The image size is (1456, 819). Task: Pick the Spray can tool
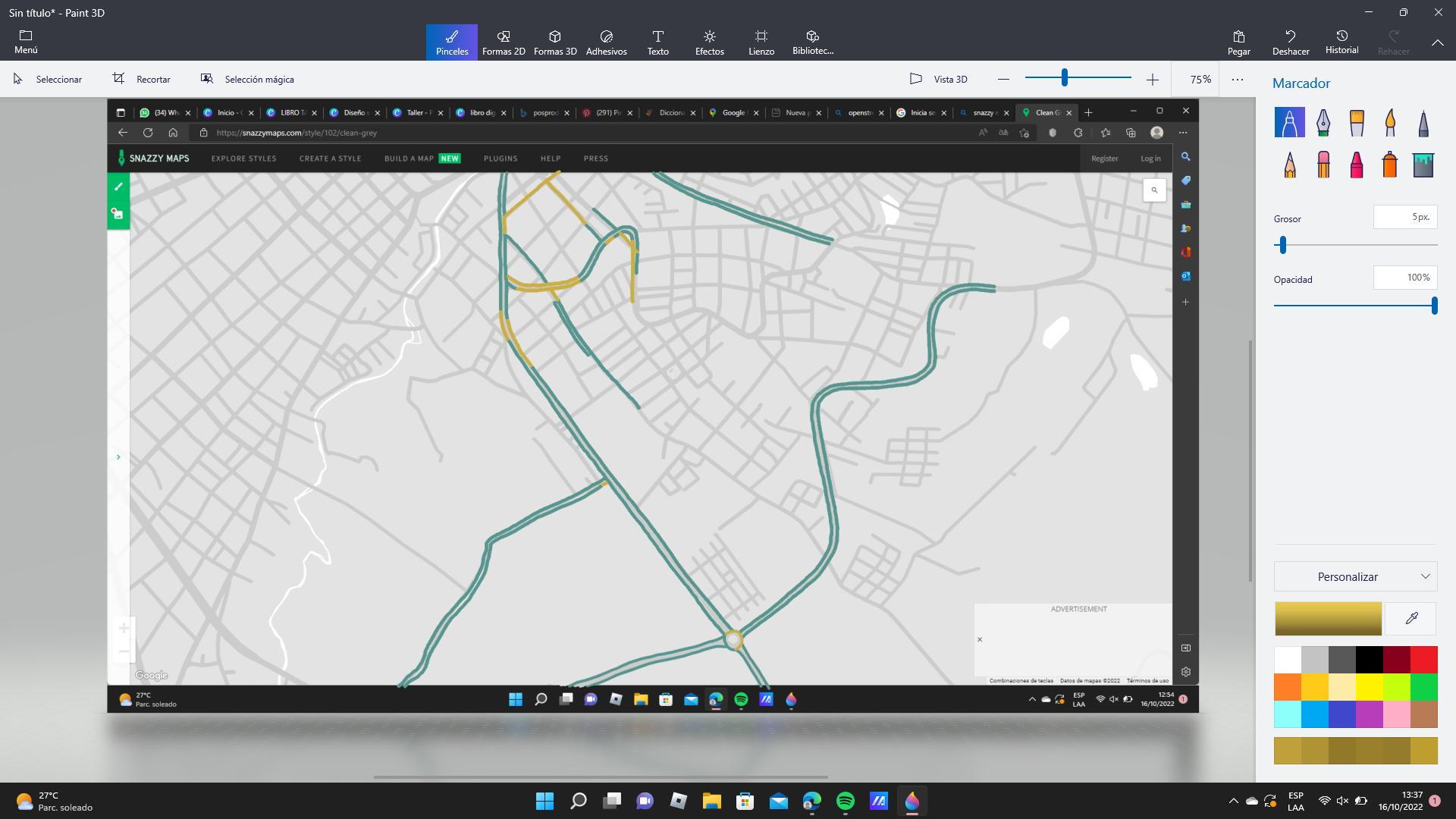[1390, 165]
